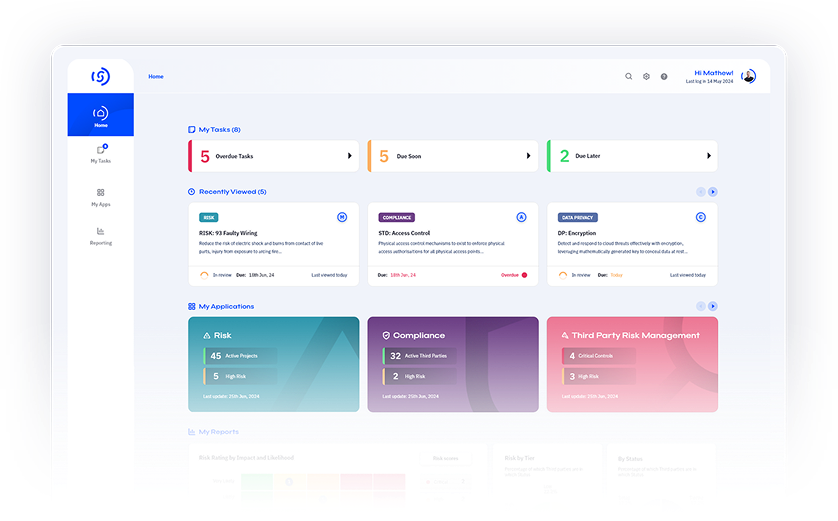The image size is (838, 521).
Task: Open Reporting in the sidebar
Action: click(x=101, y=235)
